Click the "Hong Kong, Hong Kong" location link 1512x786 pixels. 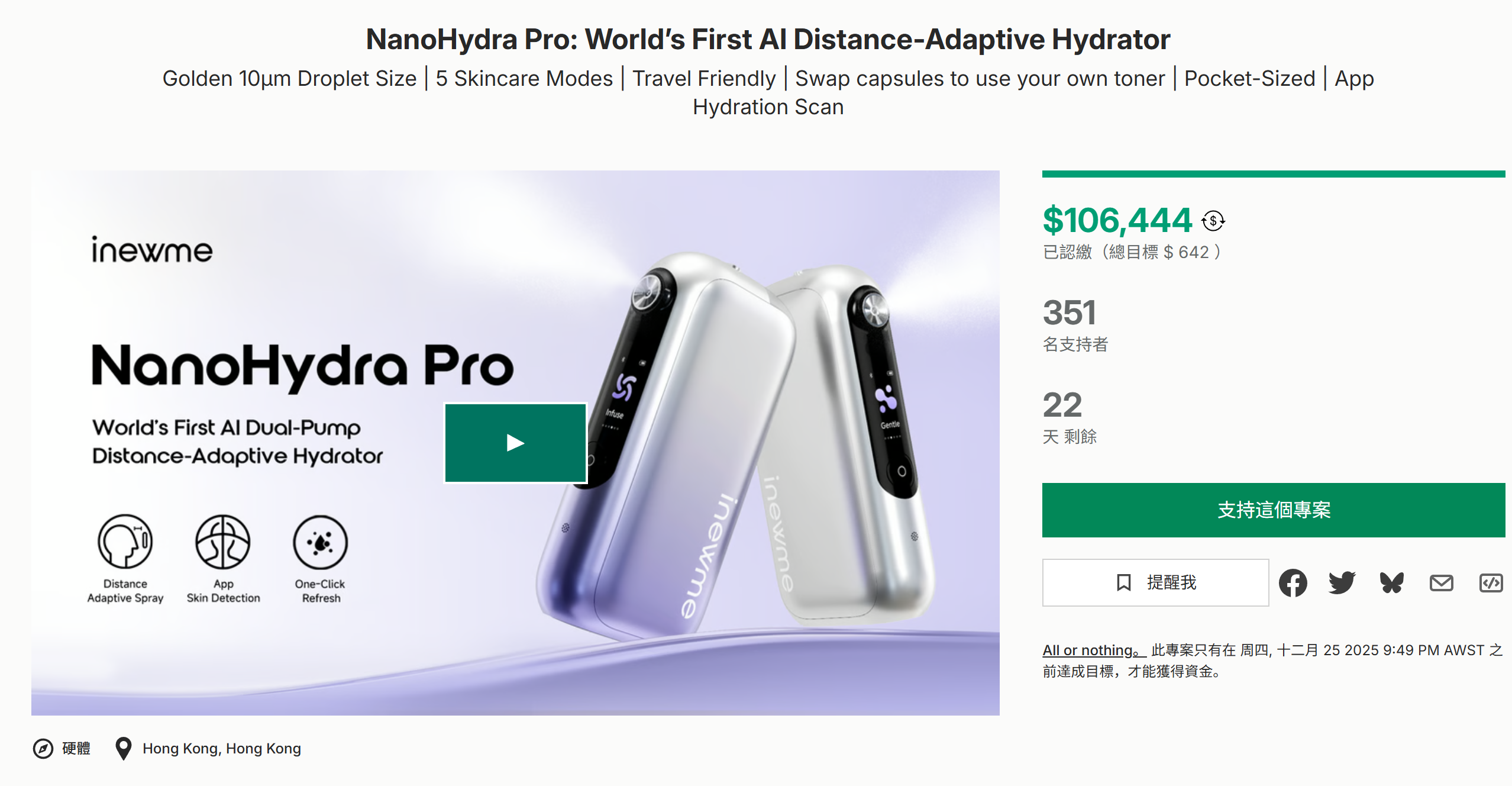221,748
